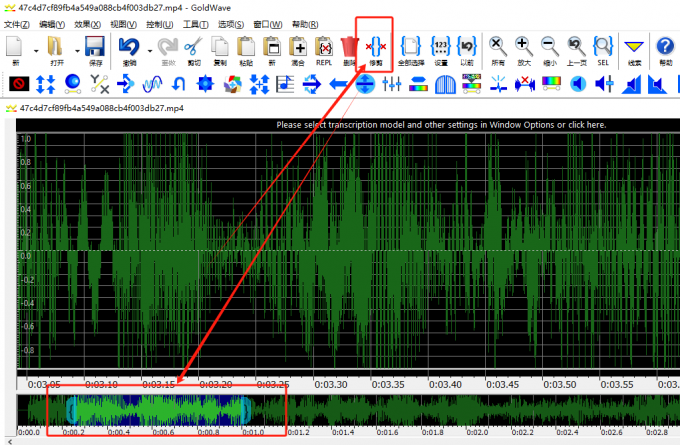
Task: Open the 帮助(R) menu
Action: [x=305, y=24]
